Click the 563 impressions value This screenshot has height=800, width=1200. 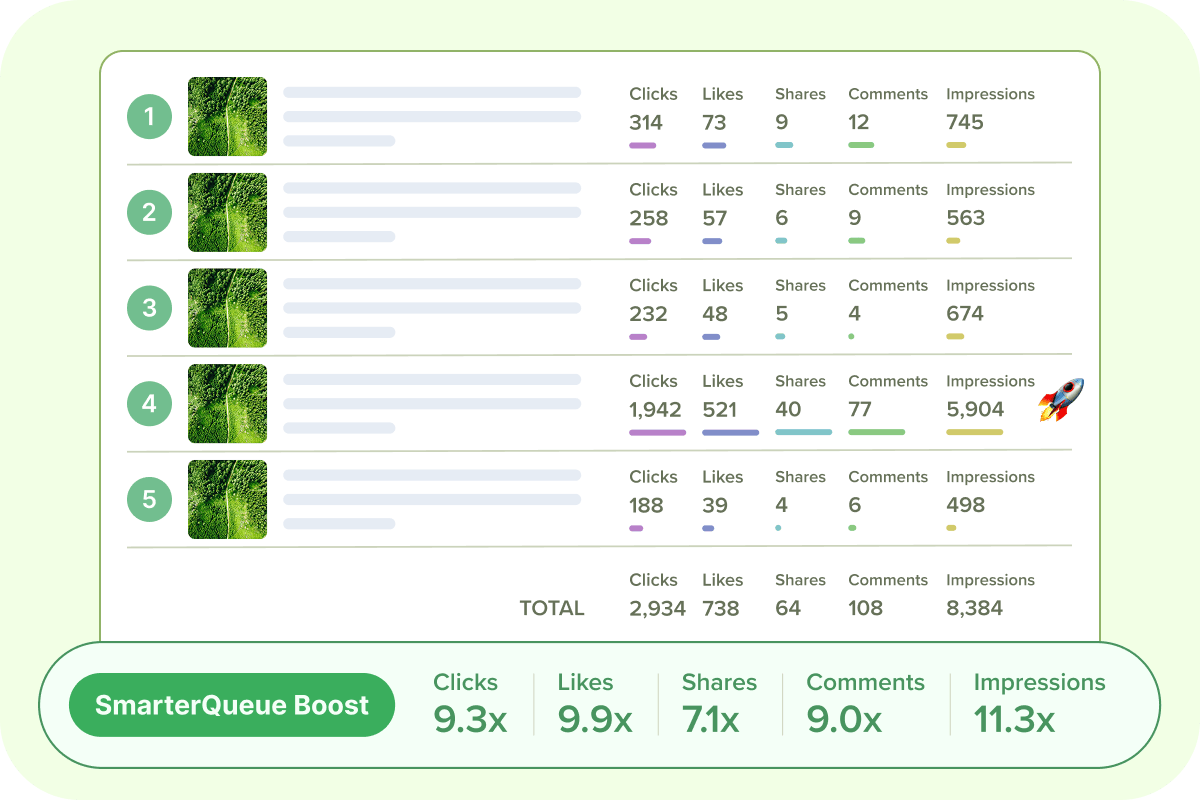click(966, 218)
